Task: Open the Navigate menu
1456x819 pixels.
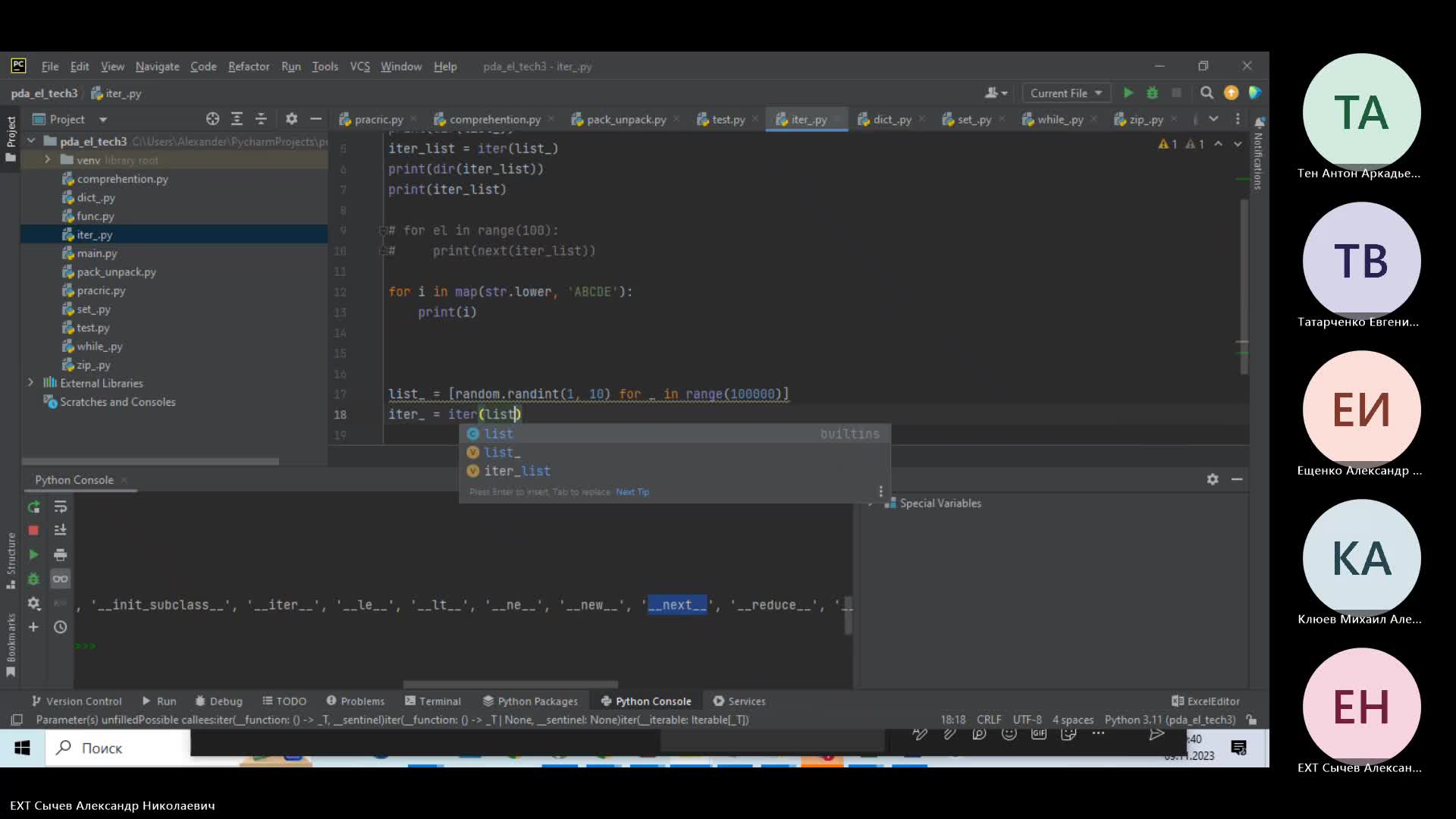Action: [x=157, y=66]
